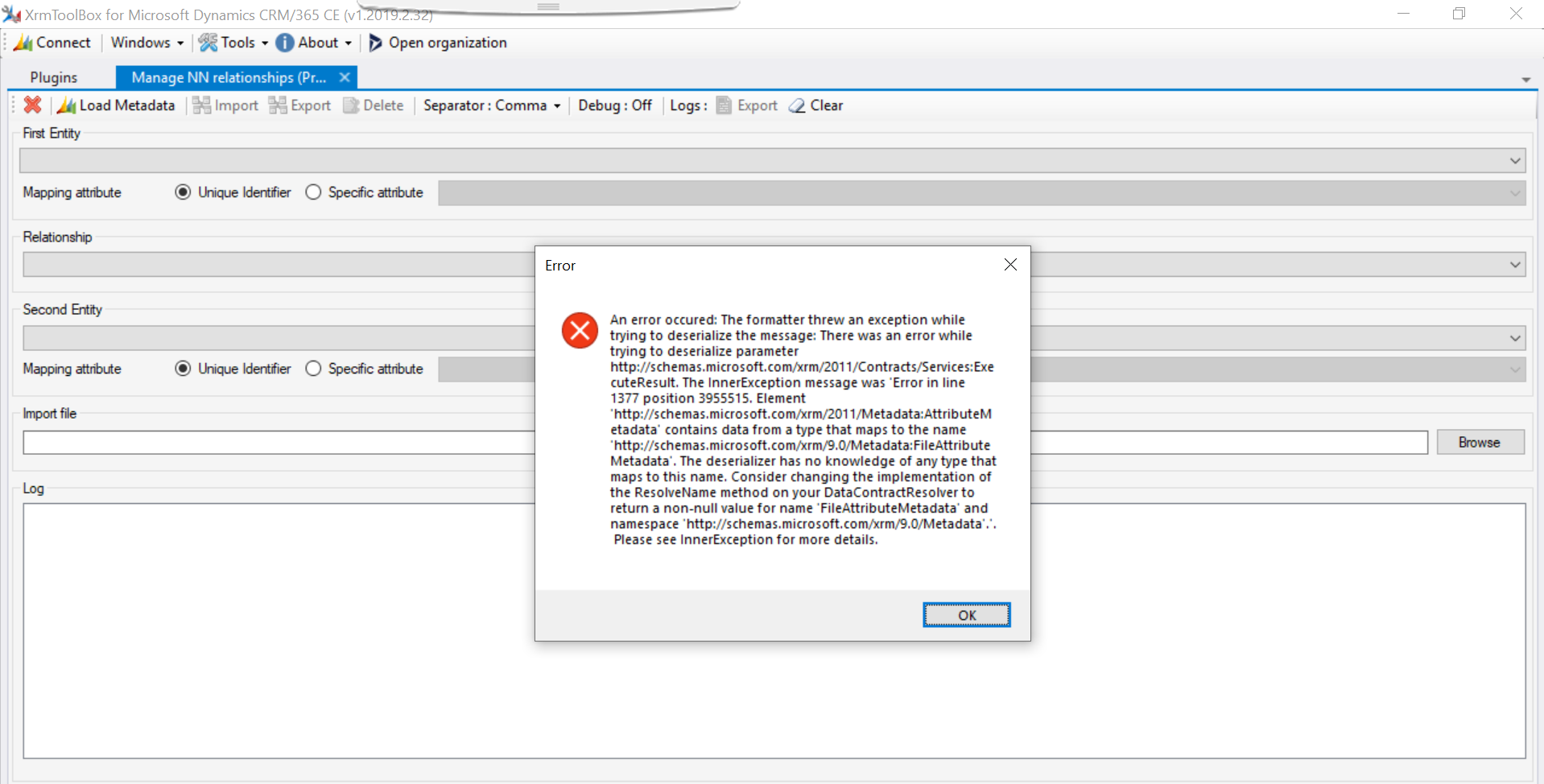Select Unique Identifier for First Entity
Viewport: 1544px width, 784px height.
(233, 192)
